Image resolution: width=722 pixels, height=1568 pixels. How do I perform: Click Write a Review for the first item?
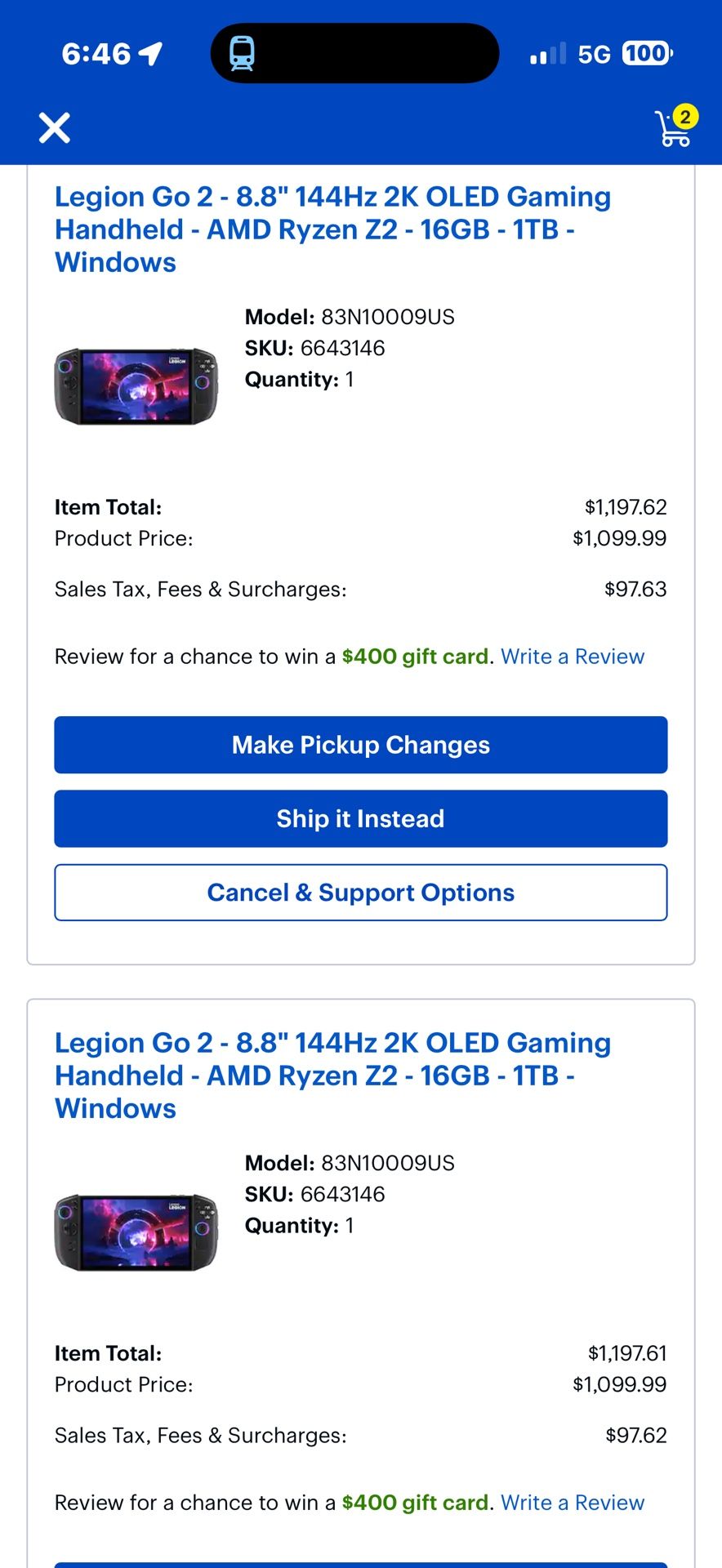(x=573, y=657)
